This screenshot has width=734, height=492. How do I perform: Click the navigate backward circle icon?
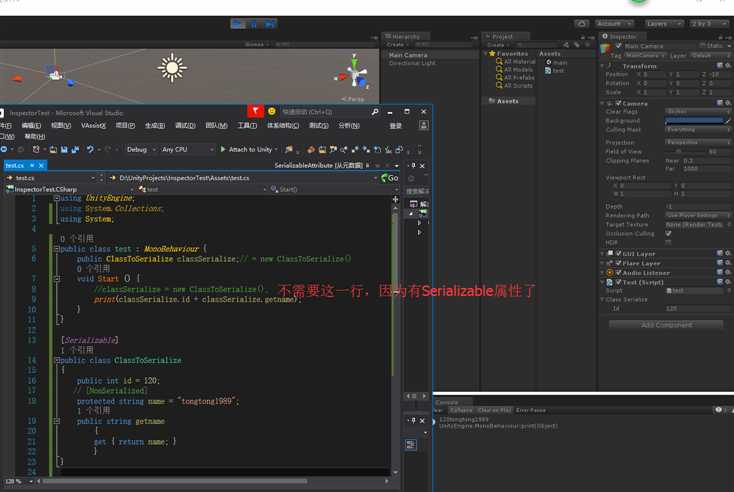tap(4, 149)
